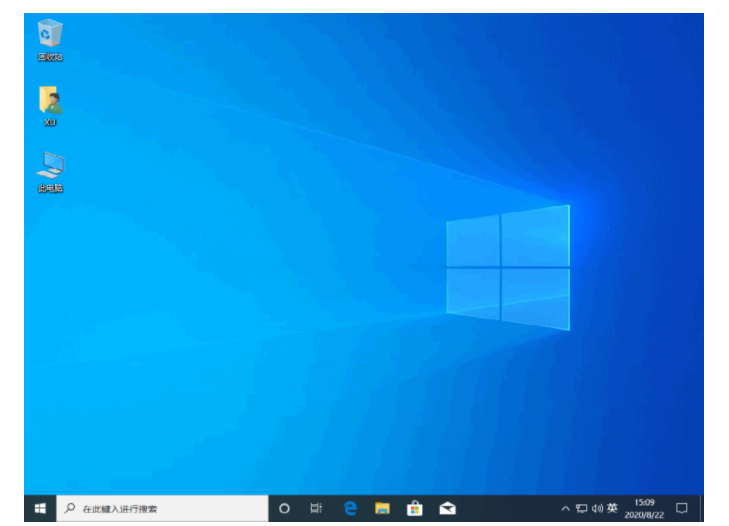
Task: Open Microsoft Store from the taskbar
Action: 414,508
